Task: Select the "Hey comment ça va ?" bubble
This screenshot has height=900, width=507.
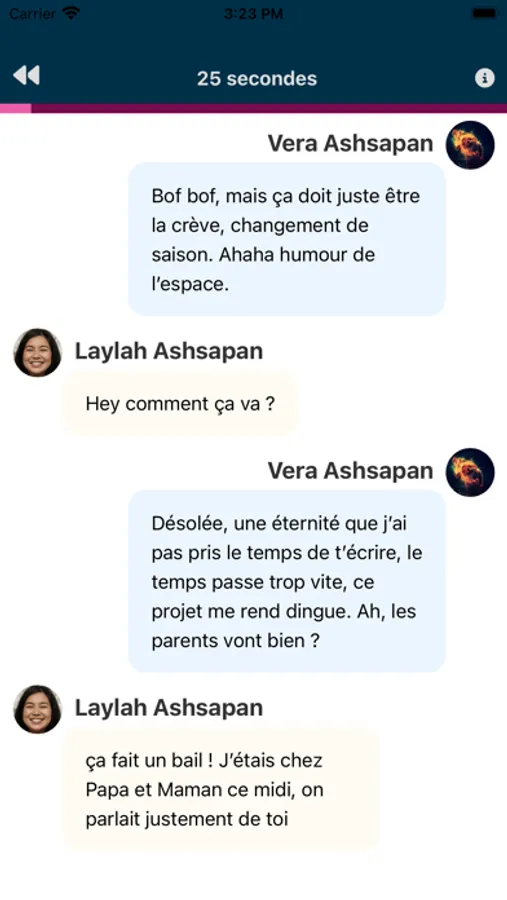Action: [180, 404]
